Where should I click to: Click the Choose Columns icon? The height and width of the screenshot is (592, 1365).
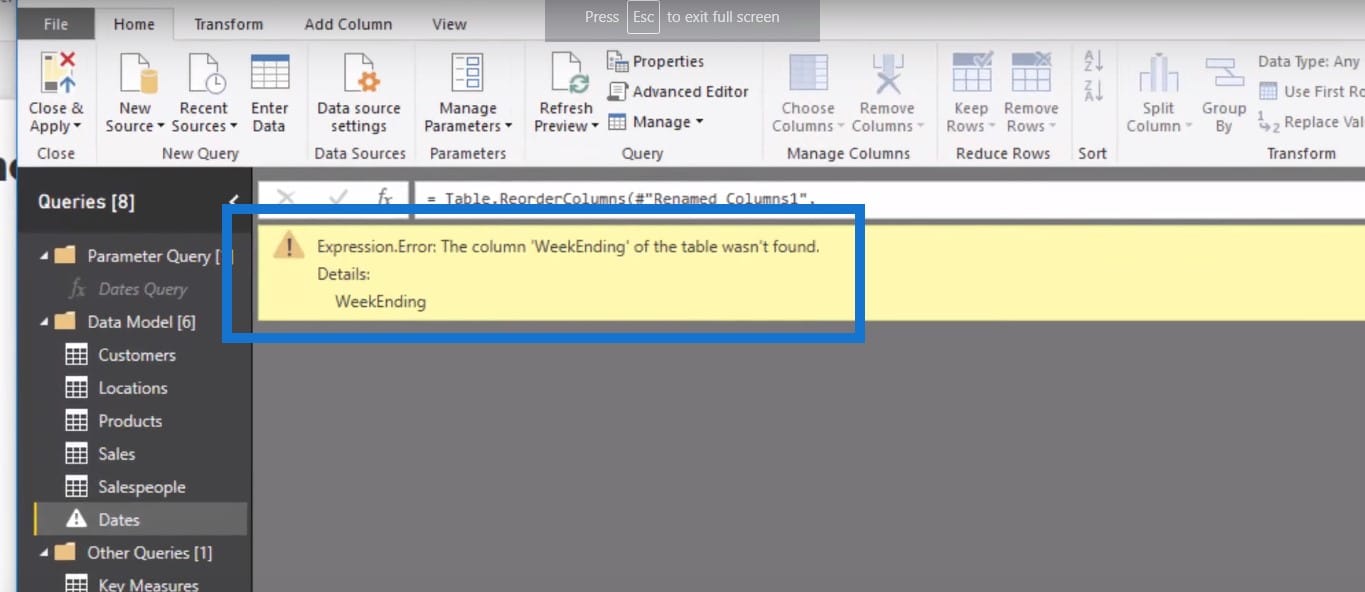[x=808, y=74]
